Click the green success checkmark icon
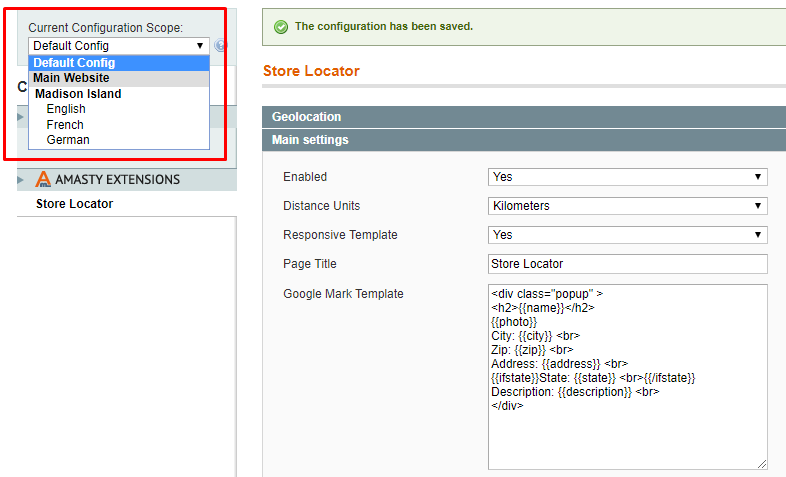Screen dimensions: 786x477 pos(279,26)
